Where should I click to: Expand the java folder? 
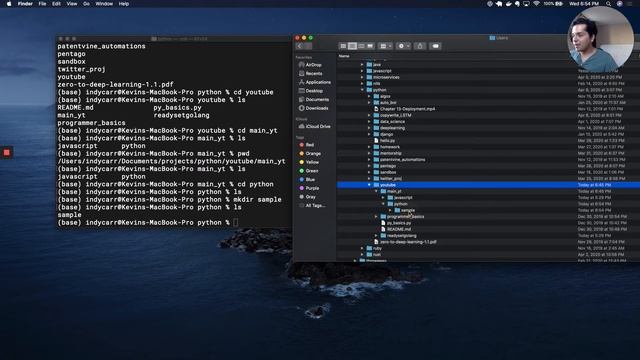tap(362, 64)
